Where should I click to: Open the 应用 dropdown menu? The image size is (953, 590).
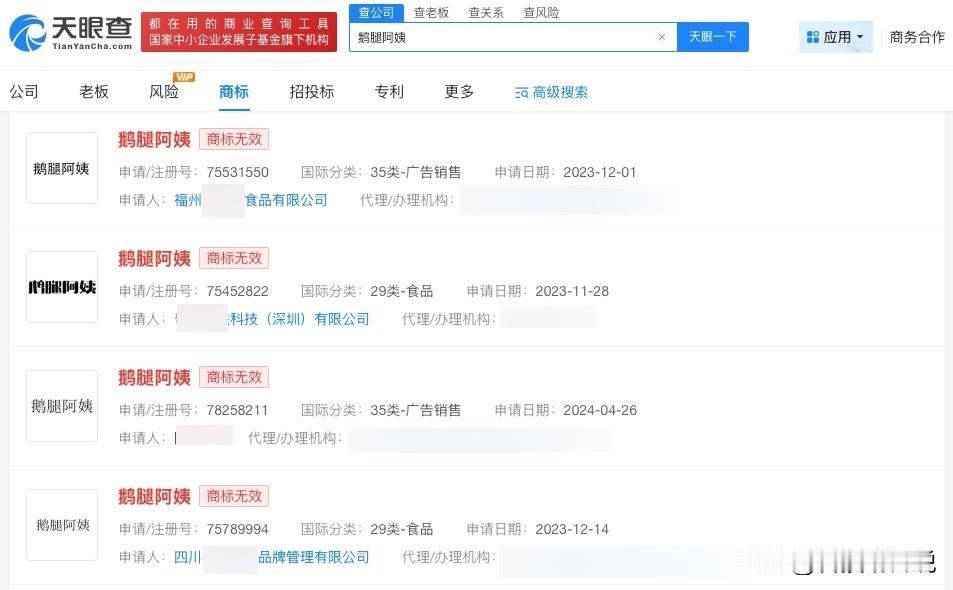pyautogui.click(x=836, y=37)
